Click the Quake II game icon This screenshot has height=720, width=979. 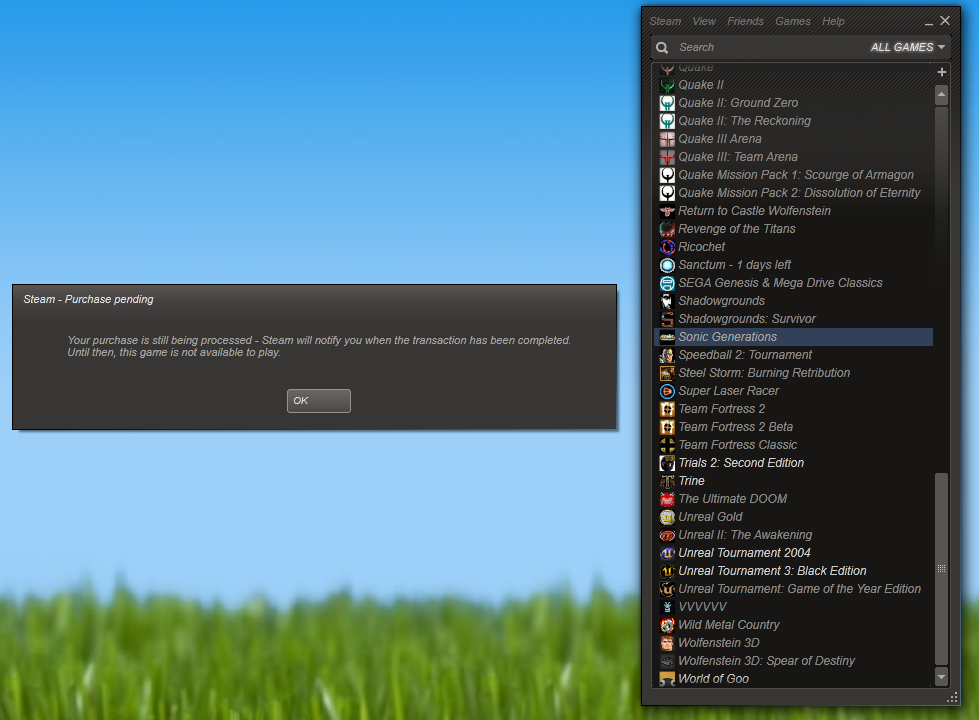pos(667,85)
